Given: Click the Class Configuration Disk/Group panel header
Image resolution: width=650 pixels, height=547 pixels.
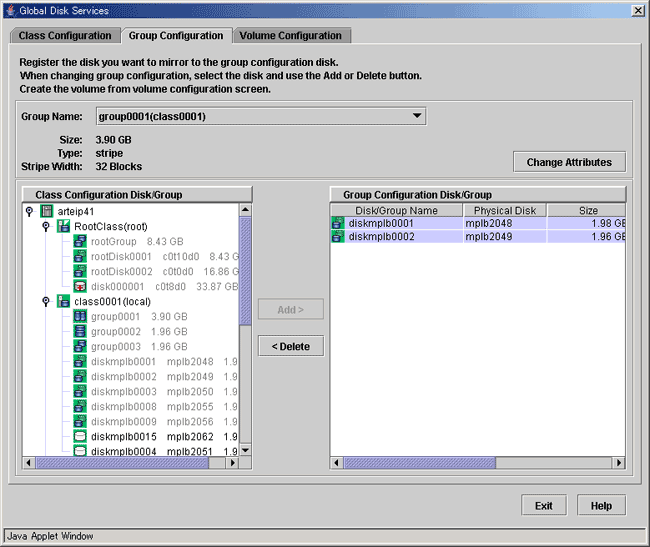Looking at the screenshot, I should (137, 194).
